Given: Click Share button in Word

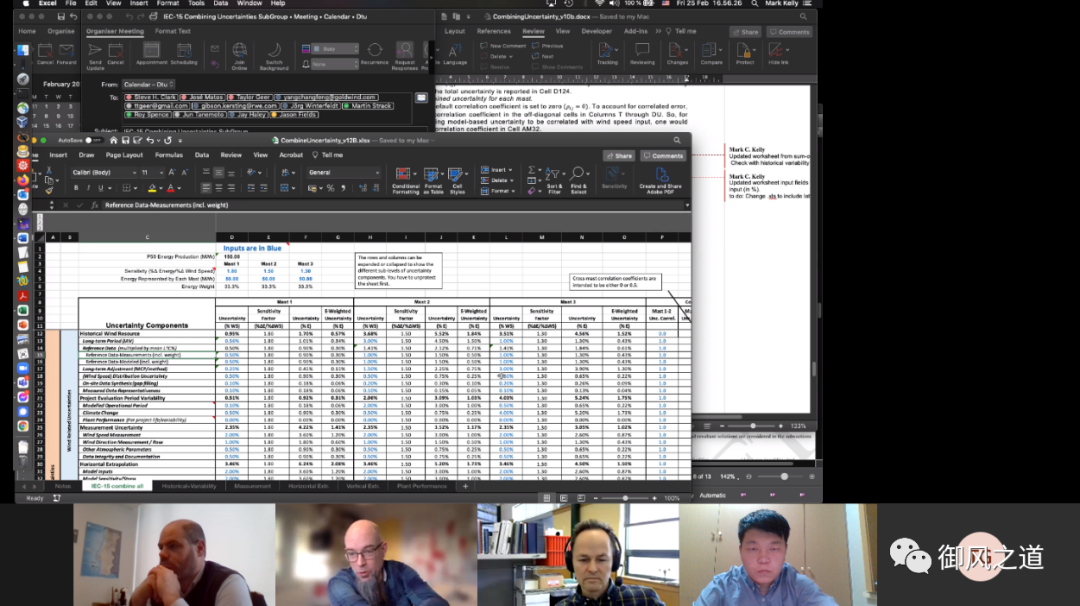Looking at the screenshot, I should coord(745,32).
